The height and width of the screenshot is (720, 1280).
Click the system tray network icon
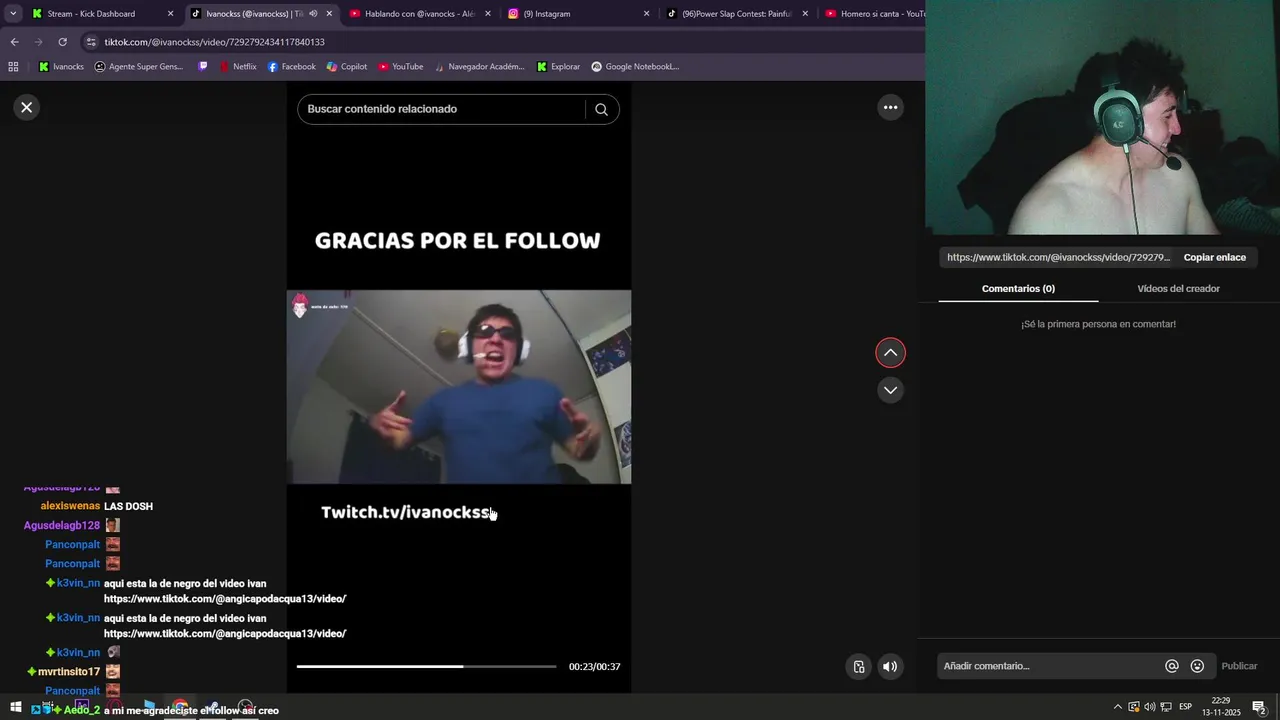pyautogui.click(x=1166, y=707)
